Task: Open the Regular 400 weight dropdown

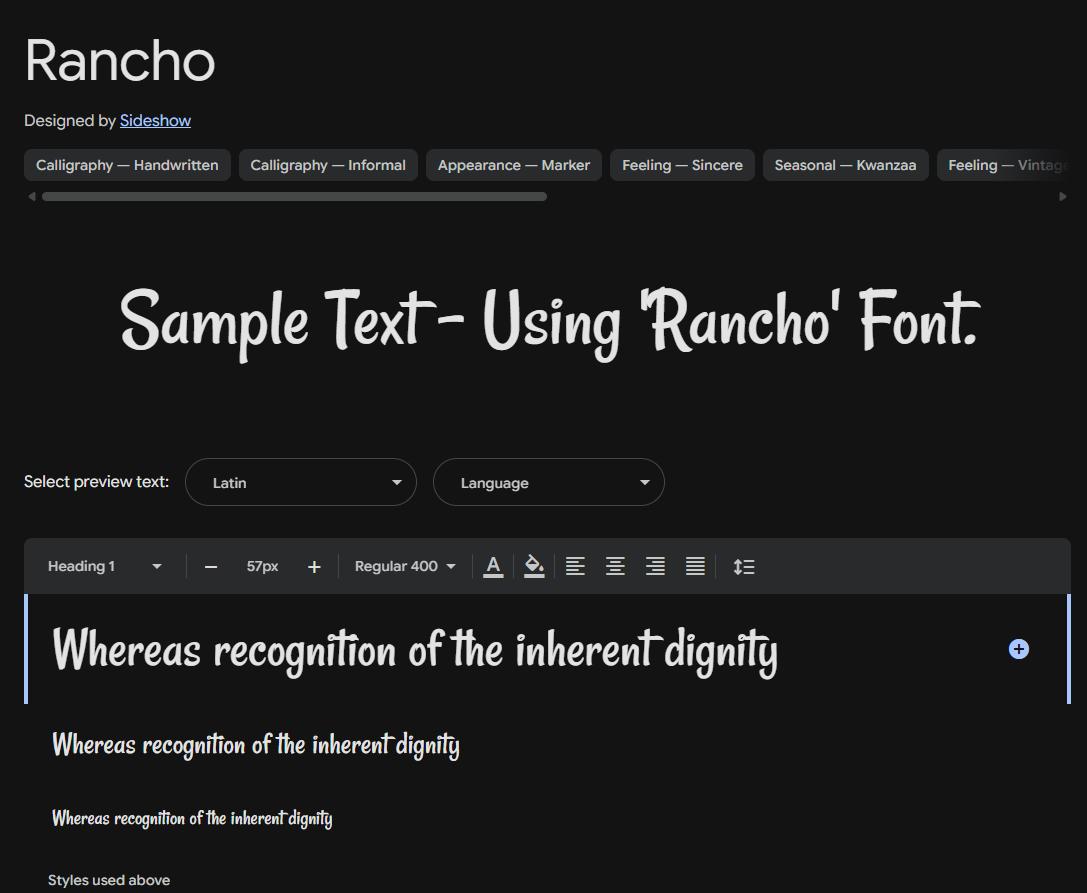Action: tap(405, 566)
